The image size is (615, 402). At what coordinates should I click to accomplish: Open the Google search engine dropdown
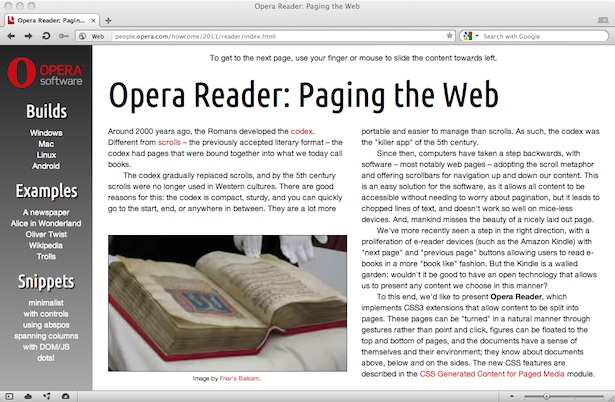[471, 36]
